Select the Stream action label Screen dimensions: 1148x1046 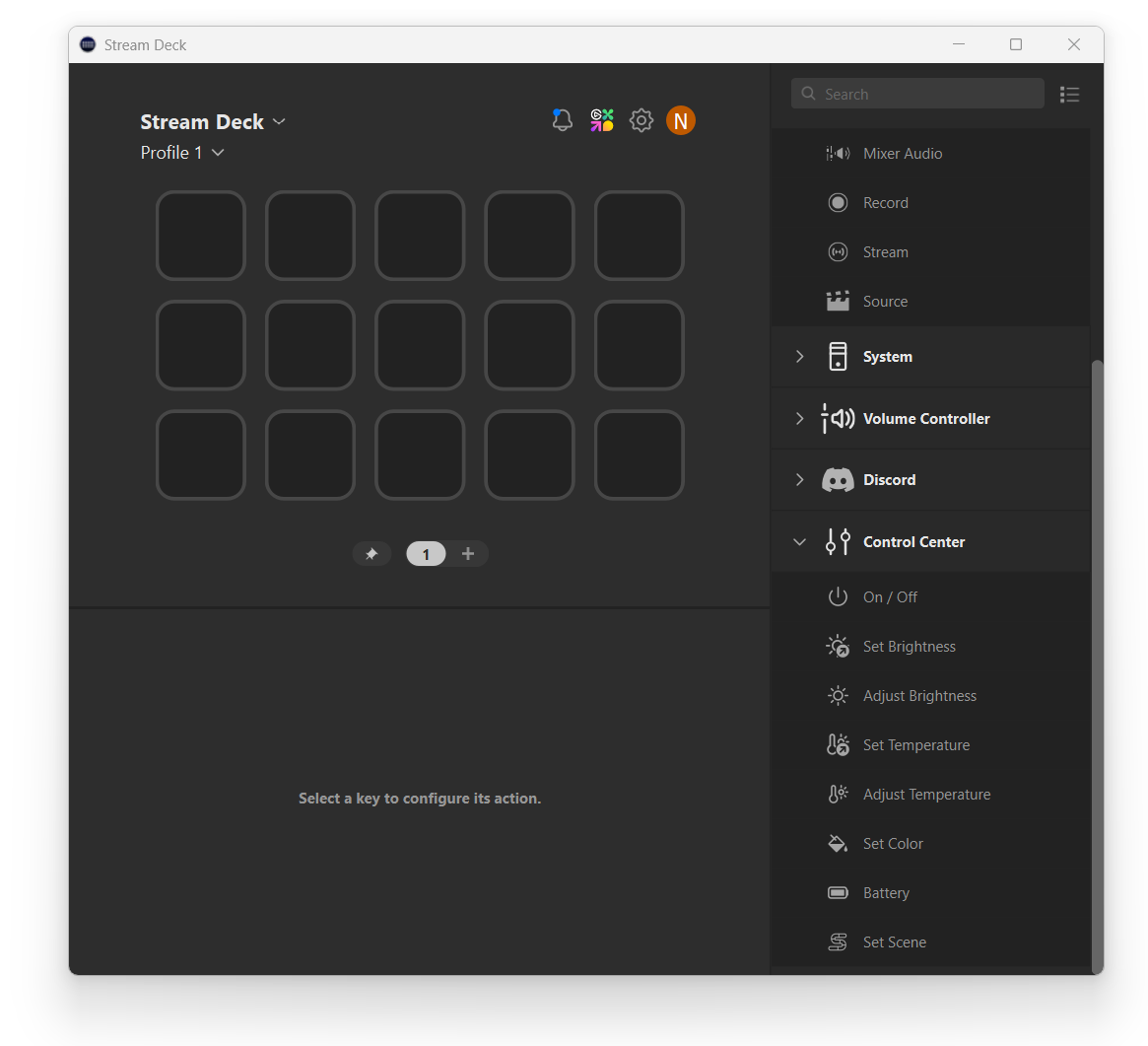pyautogui.click(x=886, y=252)
